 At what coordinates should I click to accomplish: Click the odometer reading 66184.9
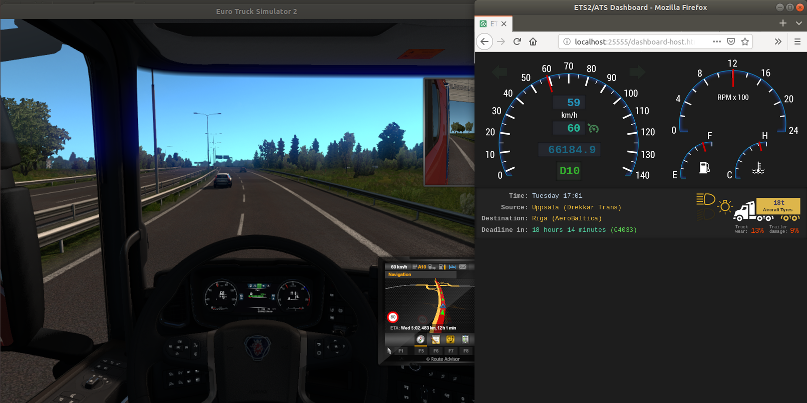click(569, 150)
